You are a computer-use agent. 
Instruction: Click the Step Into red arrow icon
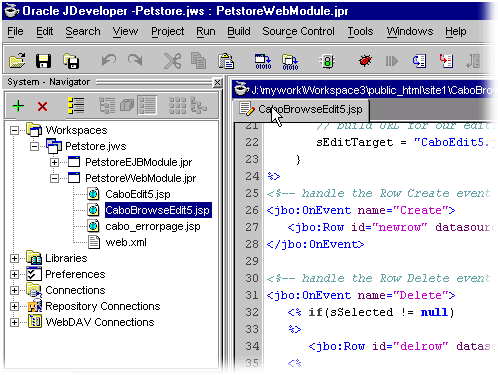(x=446, y=61)
